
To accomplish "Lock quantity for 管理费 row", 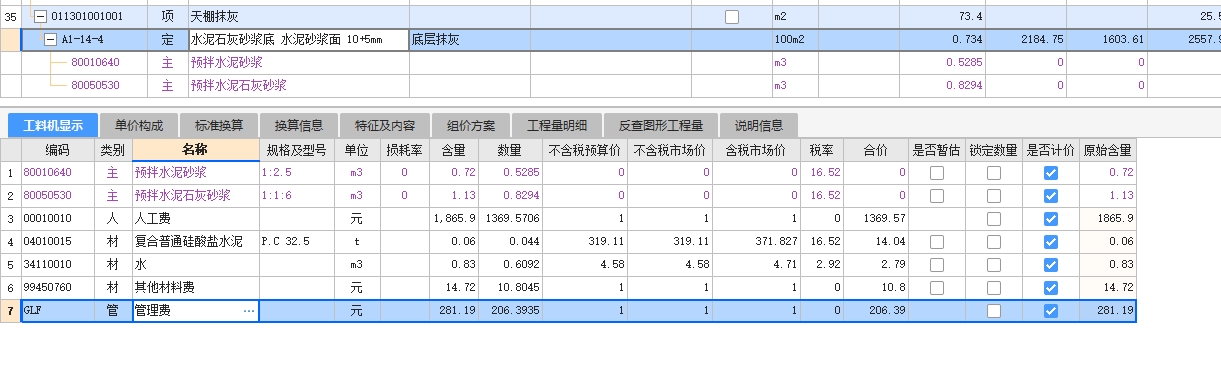I will point(993,311).
